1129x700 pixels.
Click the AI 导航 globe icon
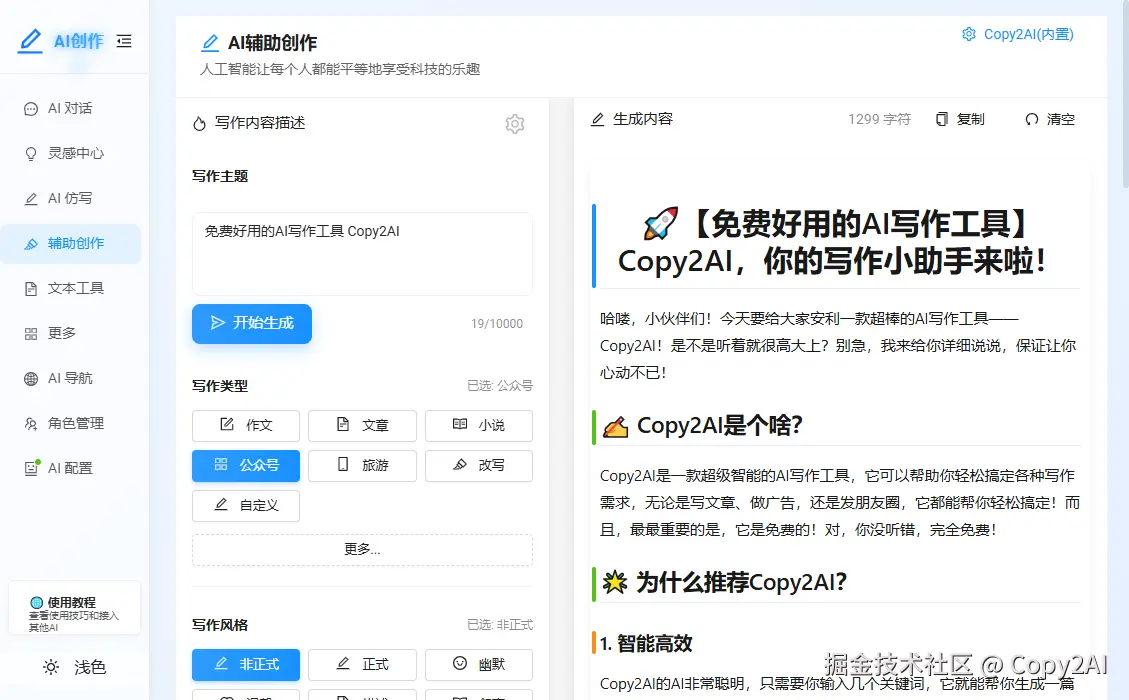(x=31, y=379)
